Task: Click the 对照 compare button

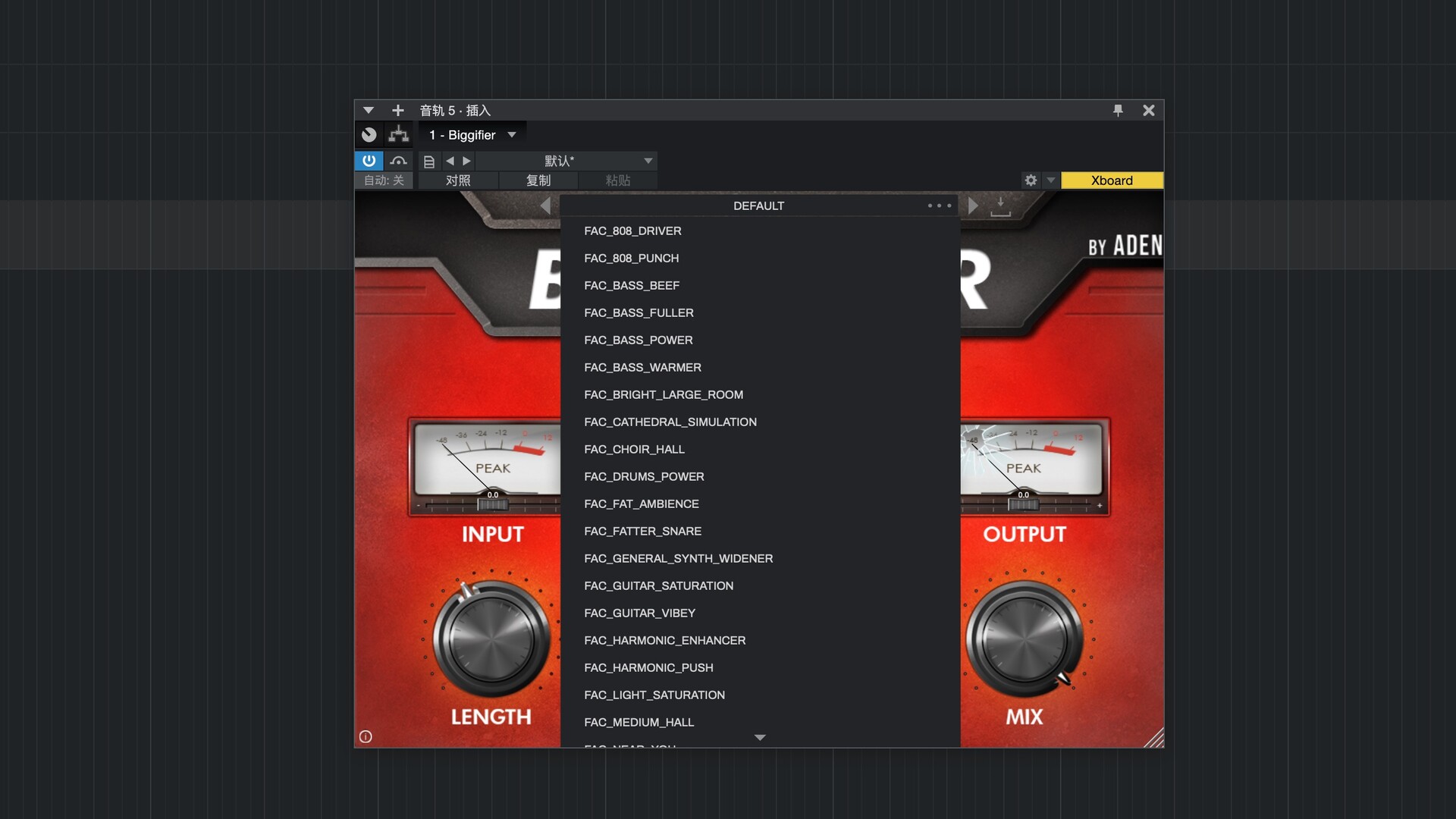Action: click(458, 180)
